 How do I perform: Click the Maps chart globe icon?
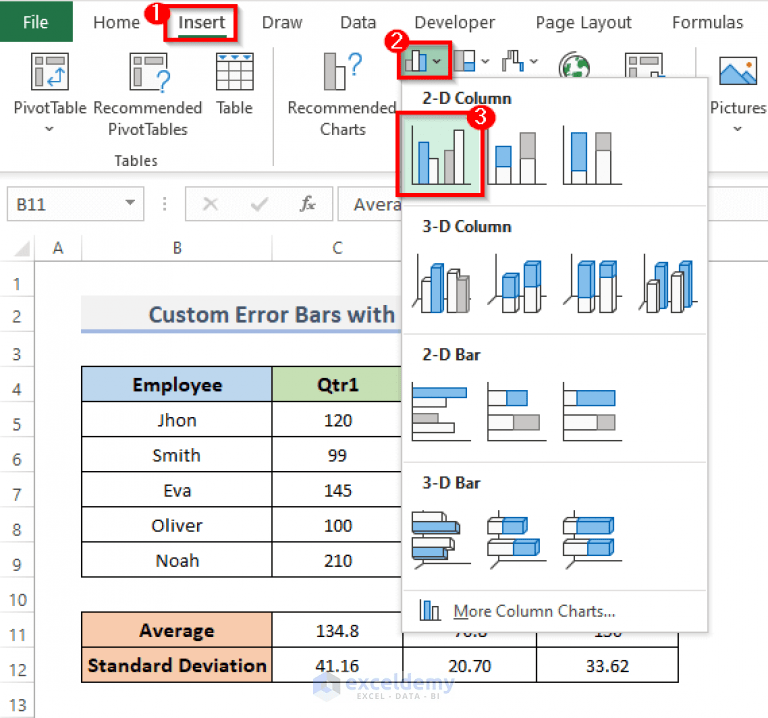click(x=574, y=66)
